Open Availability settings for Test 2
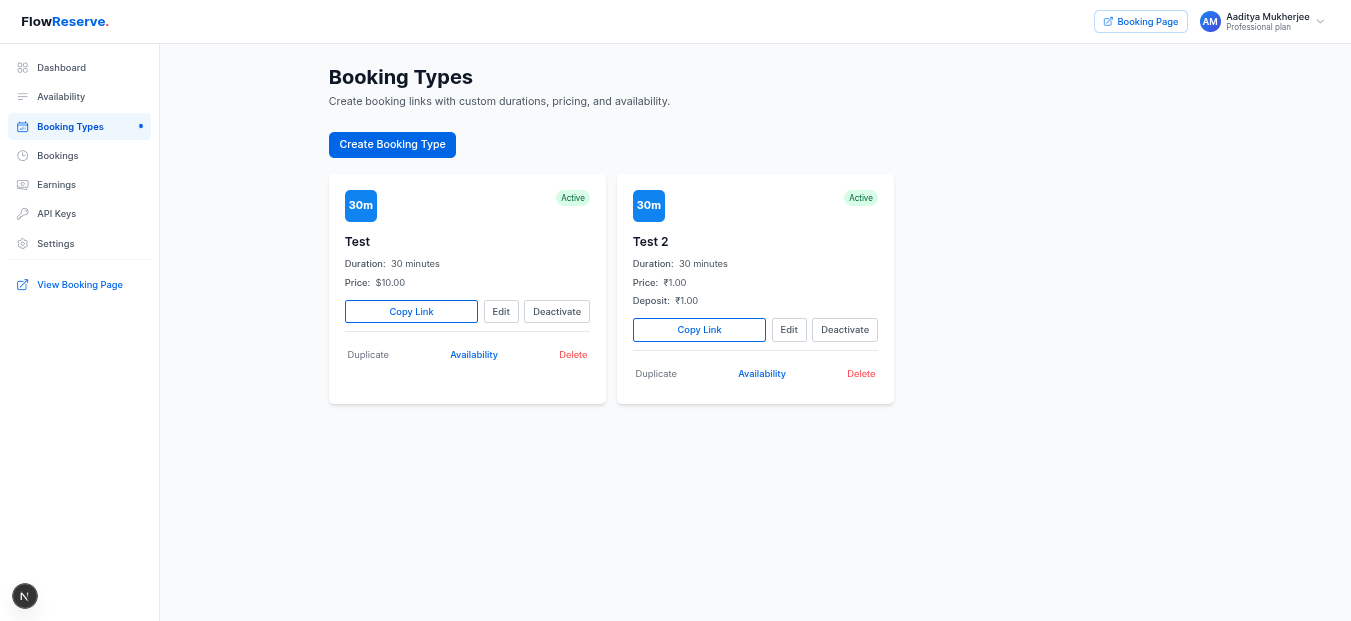Image resolution: width=1351 pixels, height=621 pixels. pyautogui.click(x=761, y=373)
